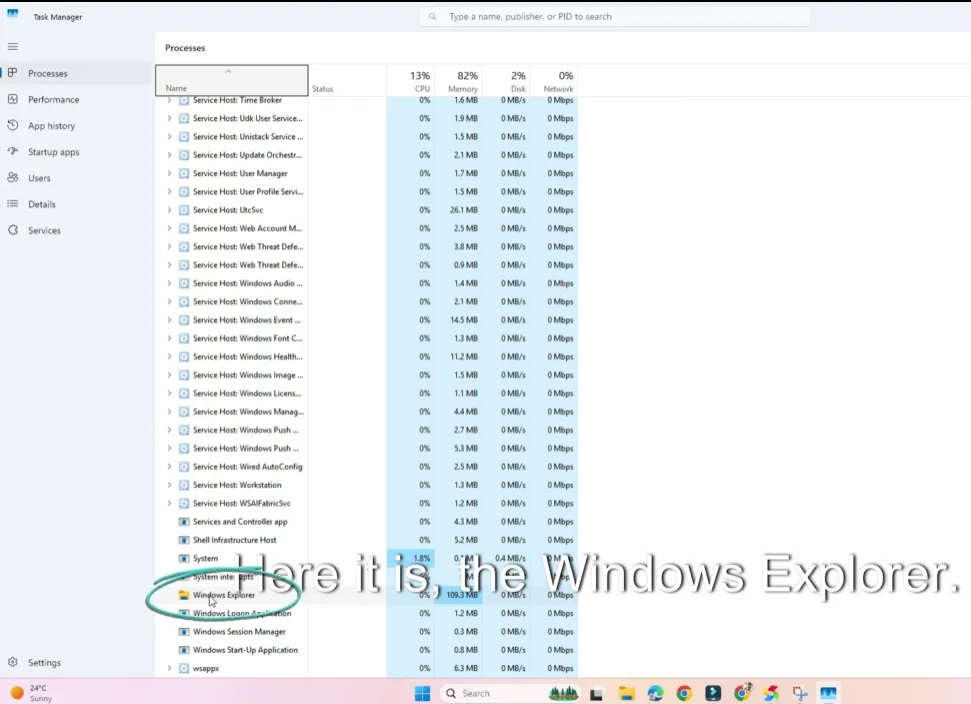Select Service Host: Windows License Manager row
Viewport: 971px width, 704px height.
(x=367, y=393)
